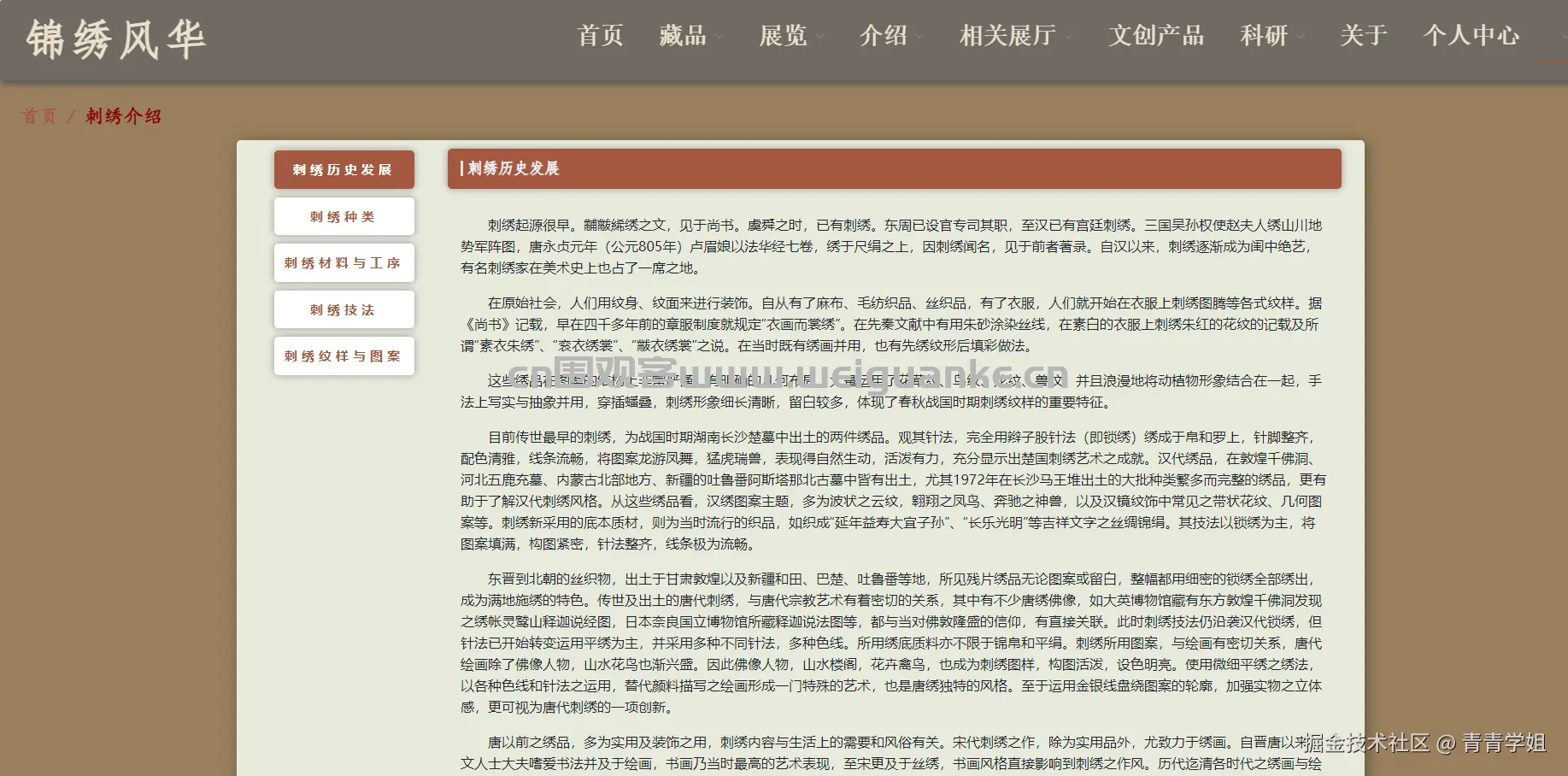Click the paragraph starting 目前传世最早的刺绣
The image size is (1568, 776).
(x=894, y=491)
